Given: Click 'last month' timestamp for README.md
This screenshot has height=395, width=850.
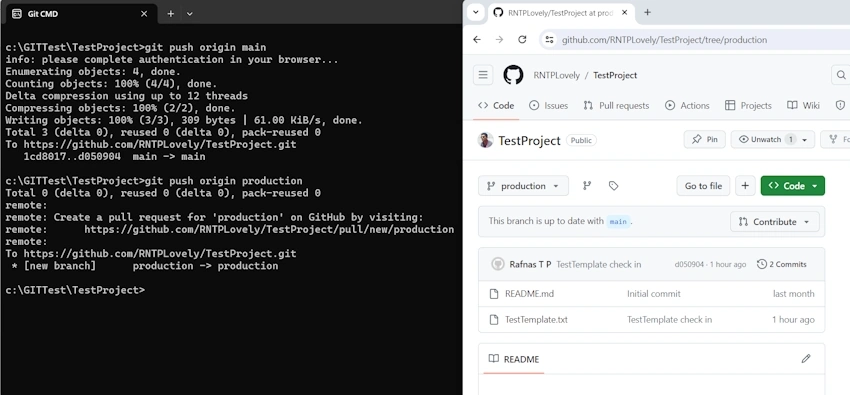Looking at the screenshot, I should 794,294.
